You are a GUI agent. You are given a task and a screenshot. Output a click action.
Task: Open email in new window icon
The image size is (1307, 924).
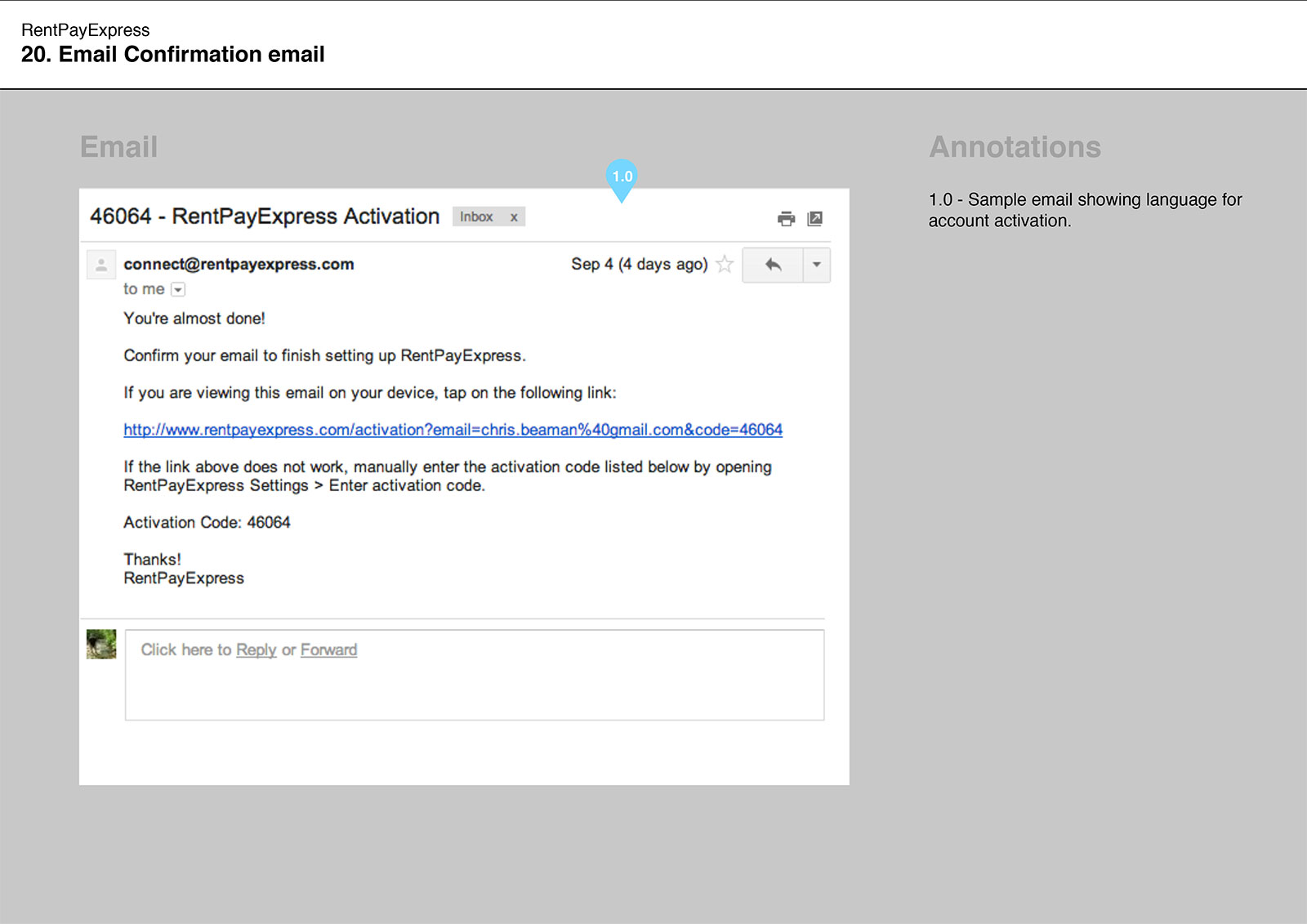[814, 218]
